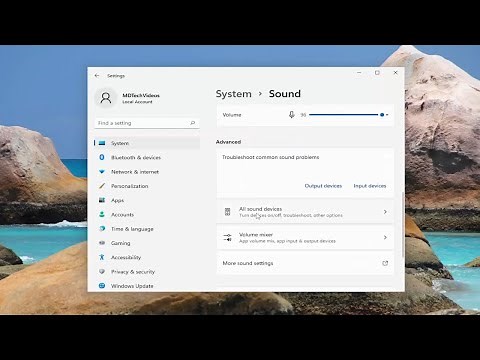Viewport: 480px width, 360px height.
Task: Open the Apps settings page
Action: pyautogui.click(x=147, y=200)
